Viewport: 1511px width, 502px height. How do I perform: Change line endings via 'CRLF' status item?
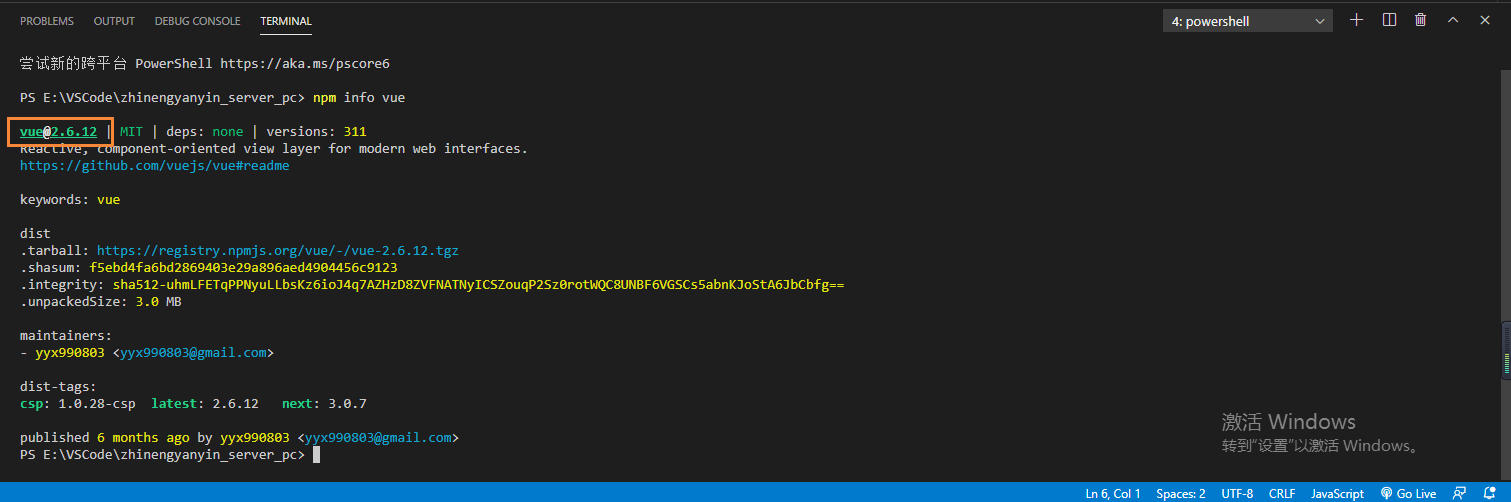click(1282, 493)
